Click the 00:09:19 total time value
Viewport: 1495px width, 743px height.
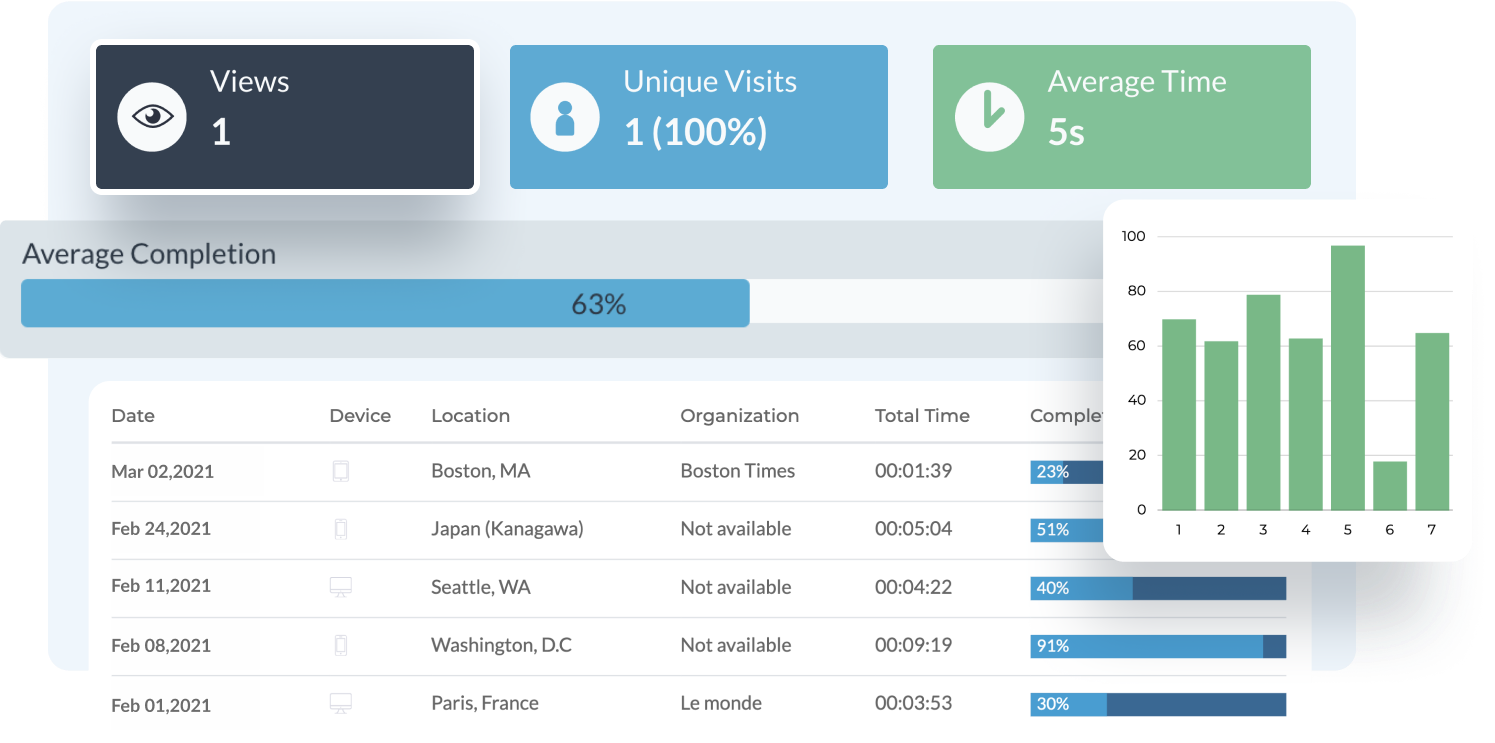click(913, 645)
